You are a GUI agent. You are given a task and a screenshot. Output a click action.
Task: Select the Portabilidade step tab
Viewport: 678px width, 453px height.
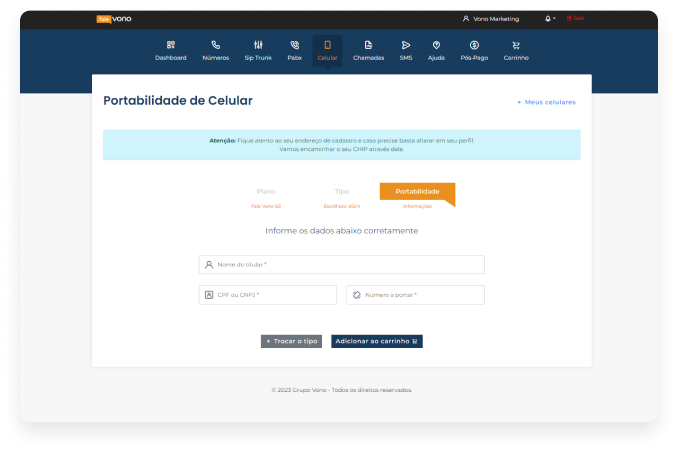417,192
